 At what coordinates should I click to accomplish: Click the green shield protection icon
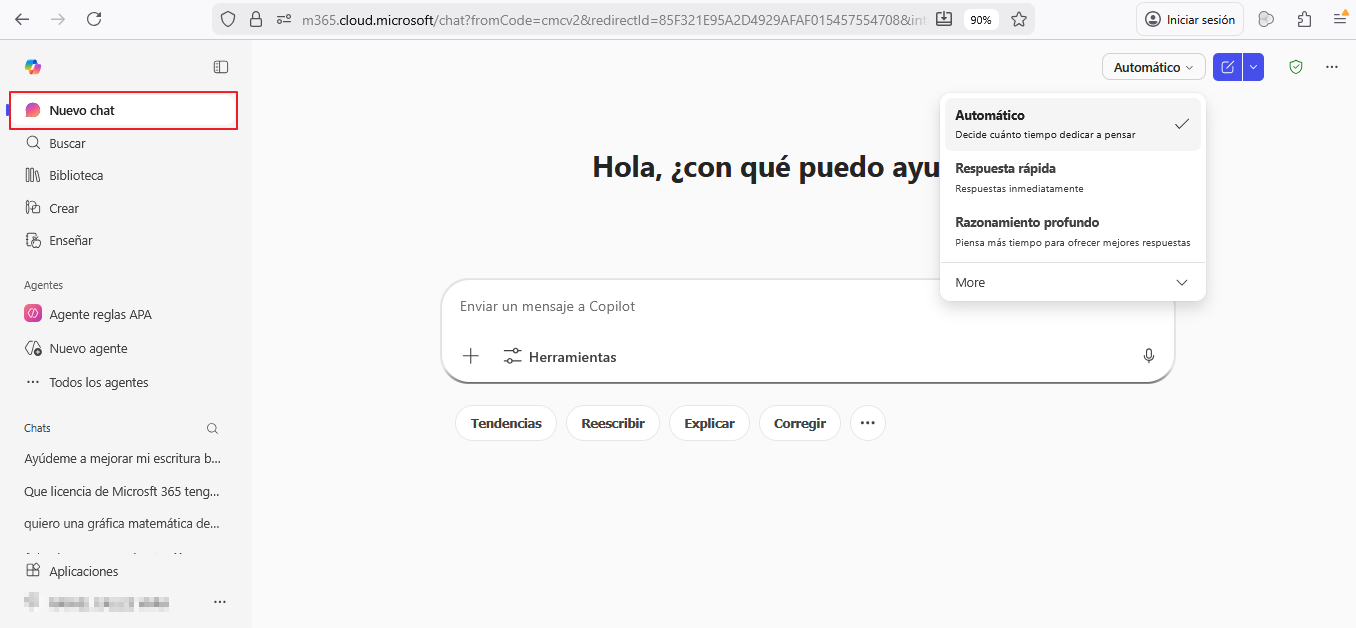[1296, 67]
